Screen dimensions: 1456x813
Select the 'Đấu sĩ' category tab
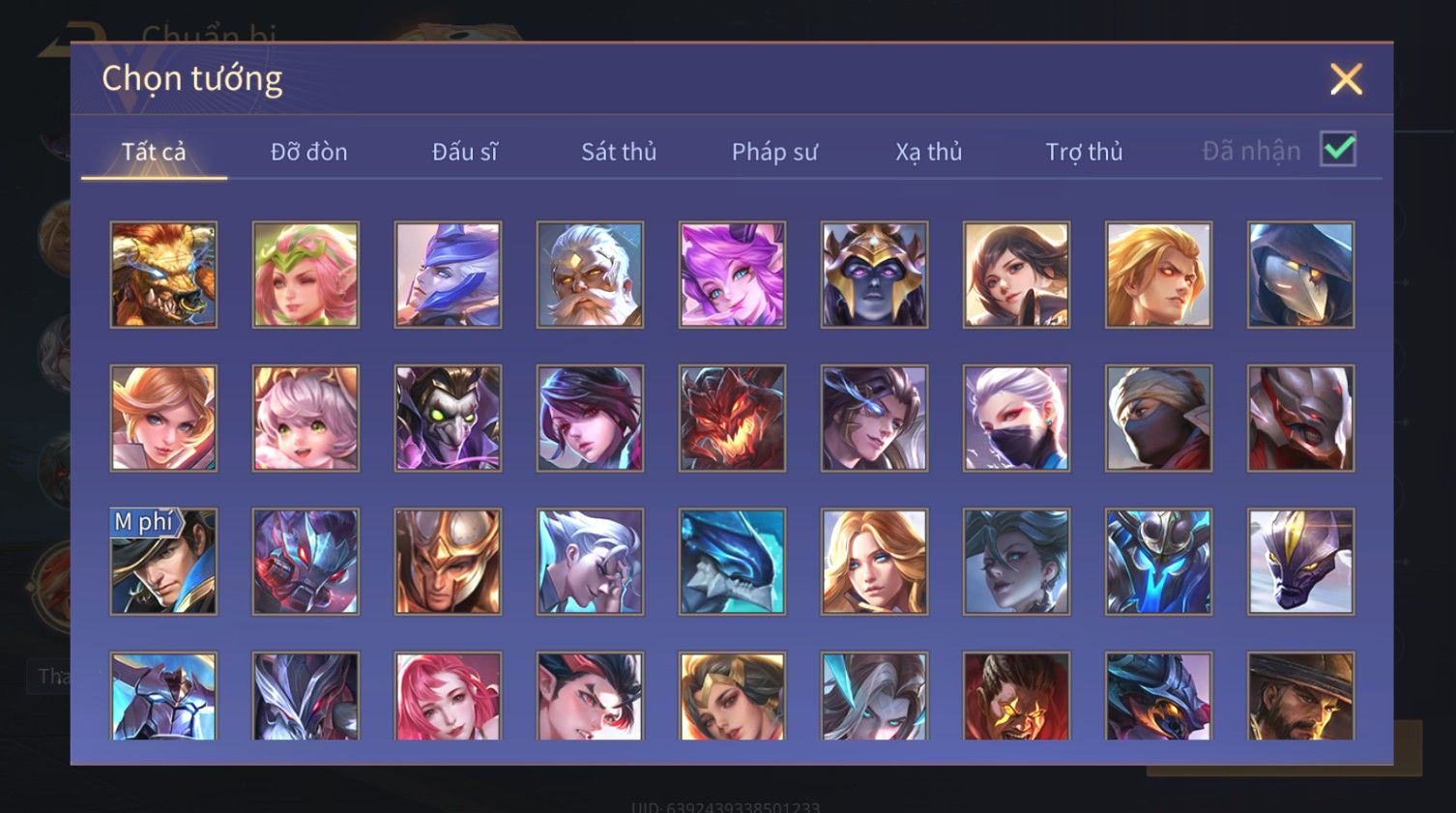[465, 152]
